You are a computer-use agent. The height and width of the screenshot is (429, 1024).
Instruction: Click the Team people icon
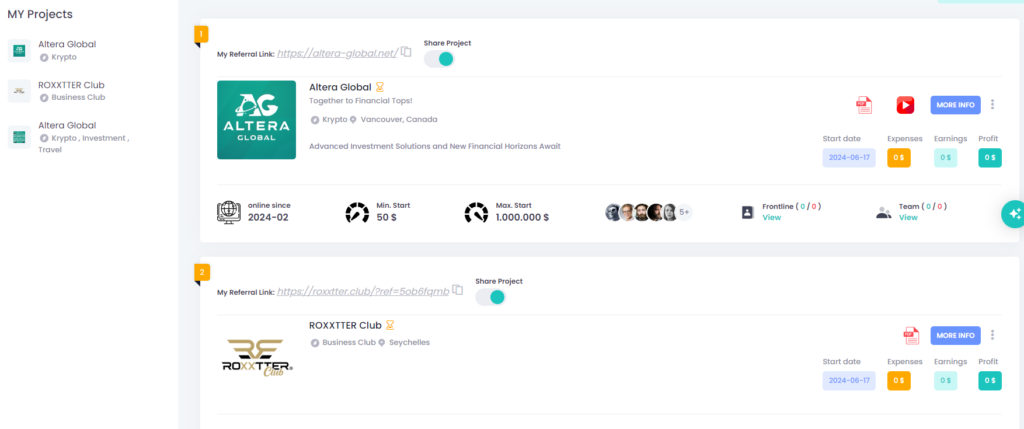(884, 212)
